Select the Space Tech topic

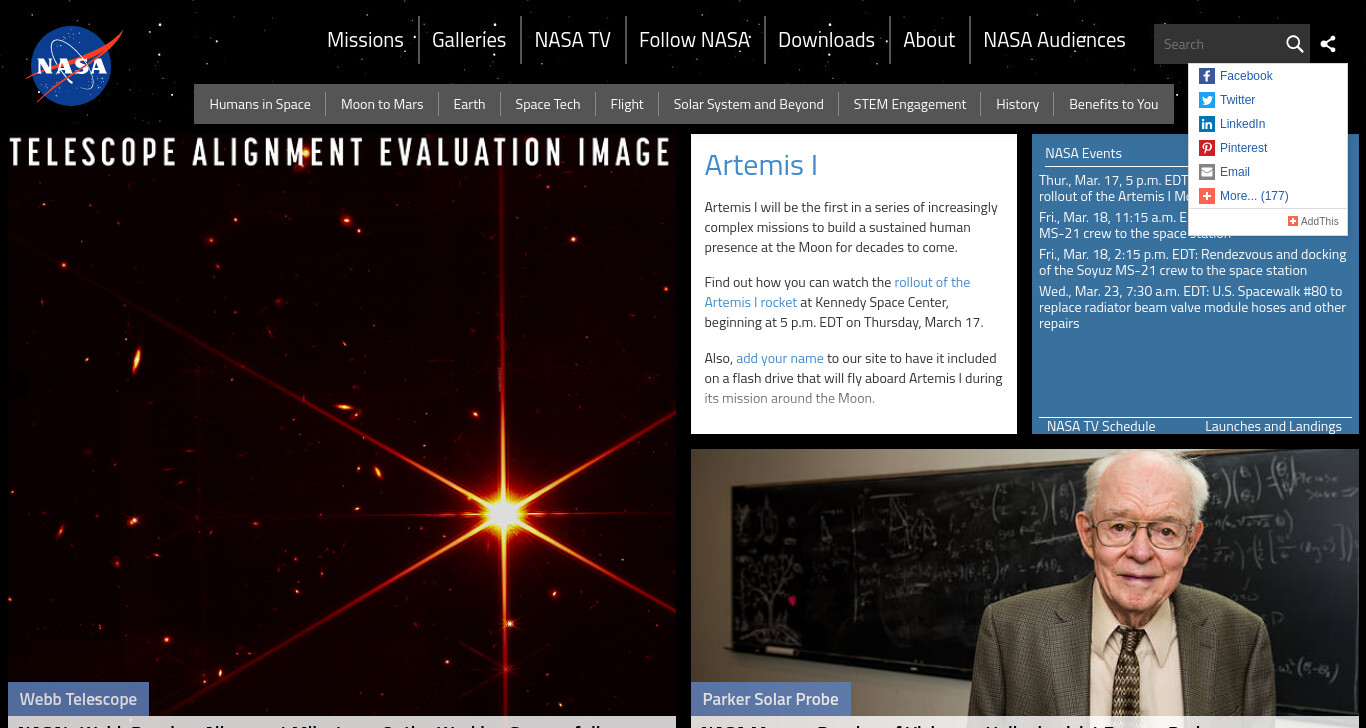point(548,104)
